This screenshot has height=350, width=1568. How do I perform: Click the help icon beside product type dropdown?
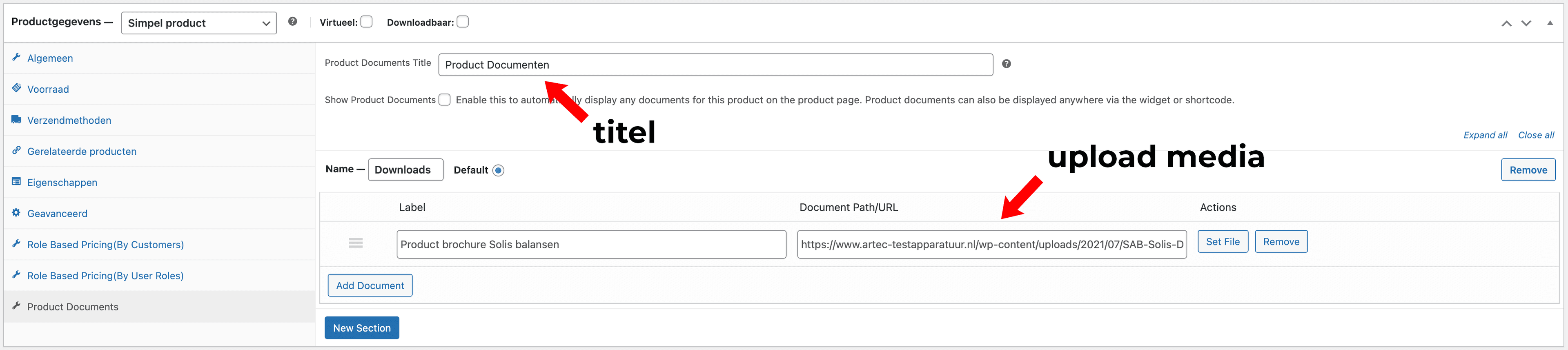click(293, 21)
